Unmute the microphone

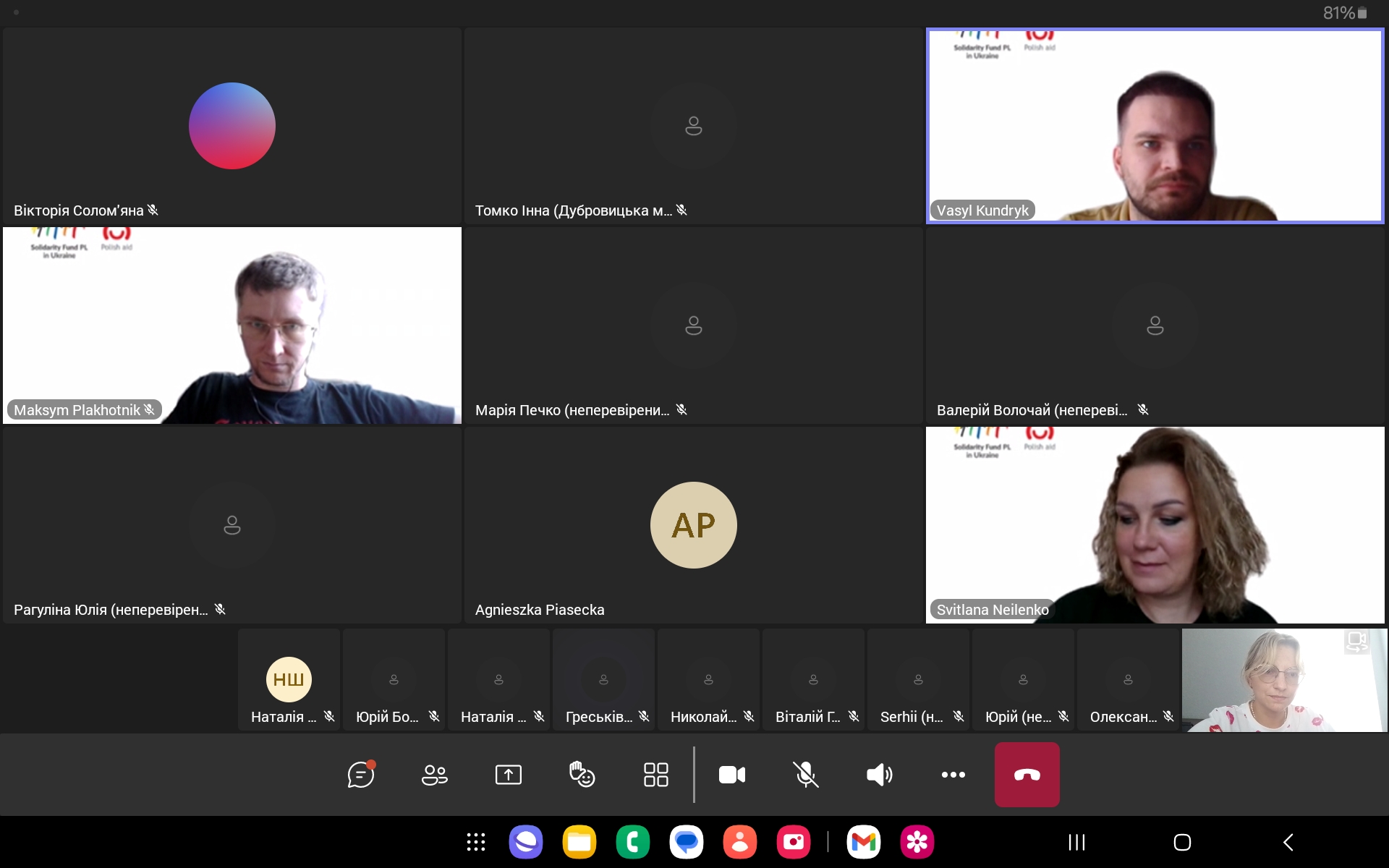805,775
